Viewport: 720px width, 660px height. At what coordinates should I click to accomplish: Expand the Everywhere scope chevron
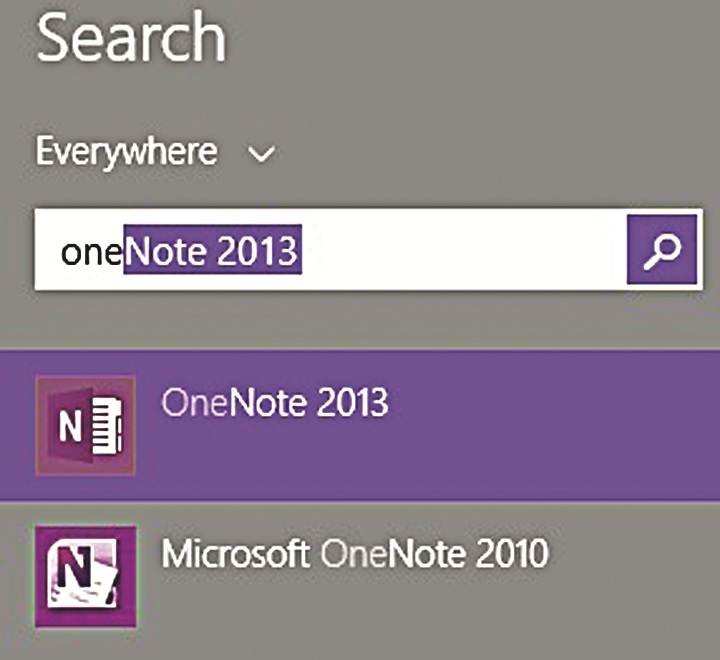(x=262, y=155)
